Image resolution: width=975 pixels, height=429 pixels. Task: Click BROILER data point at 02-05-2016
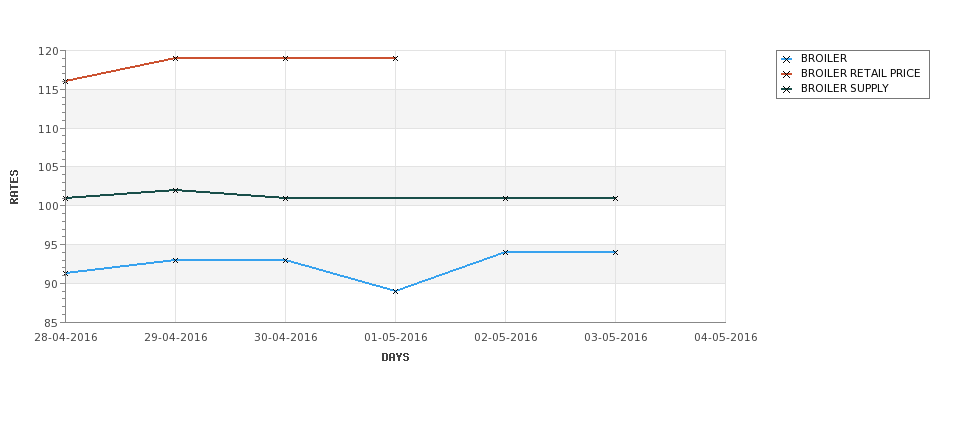(506, 252)
